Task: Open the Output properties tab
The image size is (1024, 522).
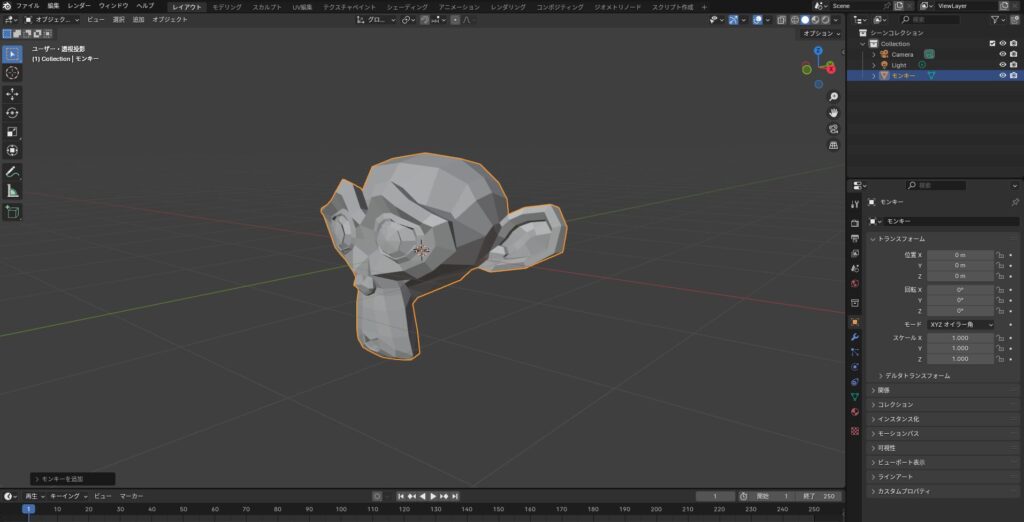Action: 855,238
